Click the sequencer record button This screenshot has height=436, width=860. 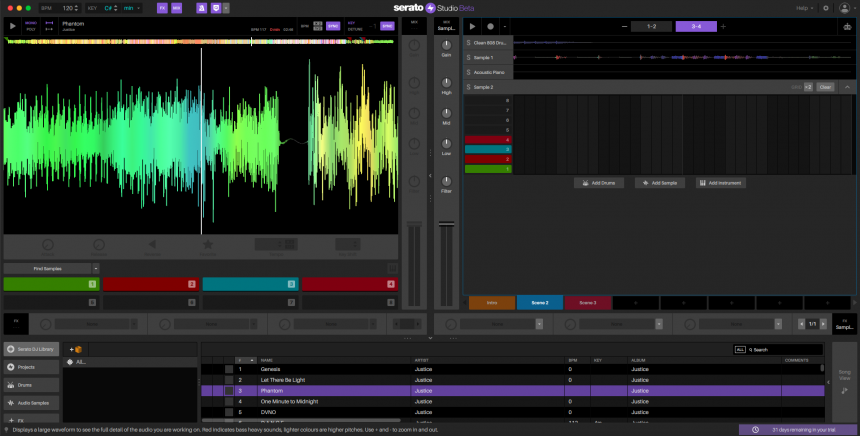490,26
